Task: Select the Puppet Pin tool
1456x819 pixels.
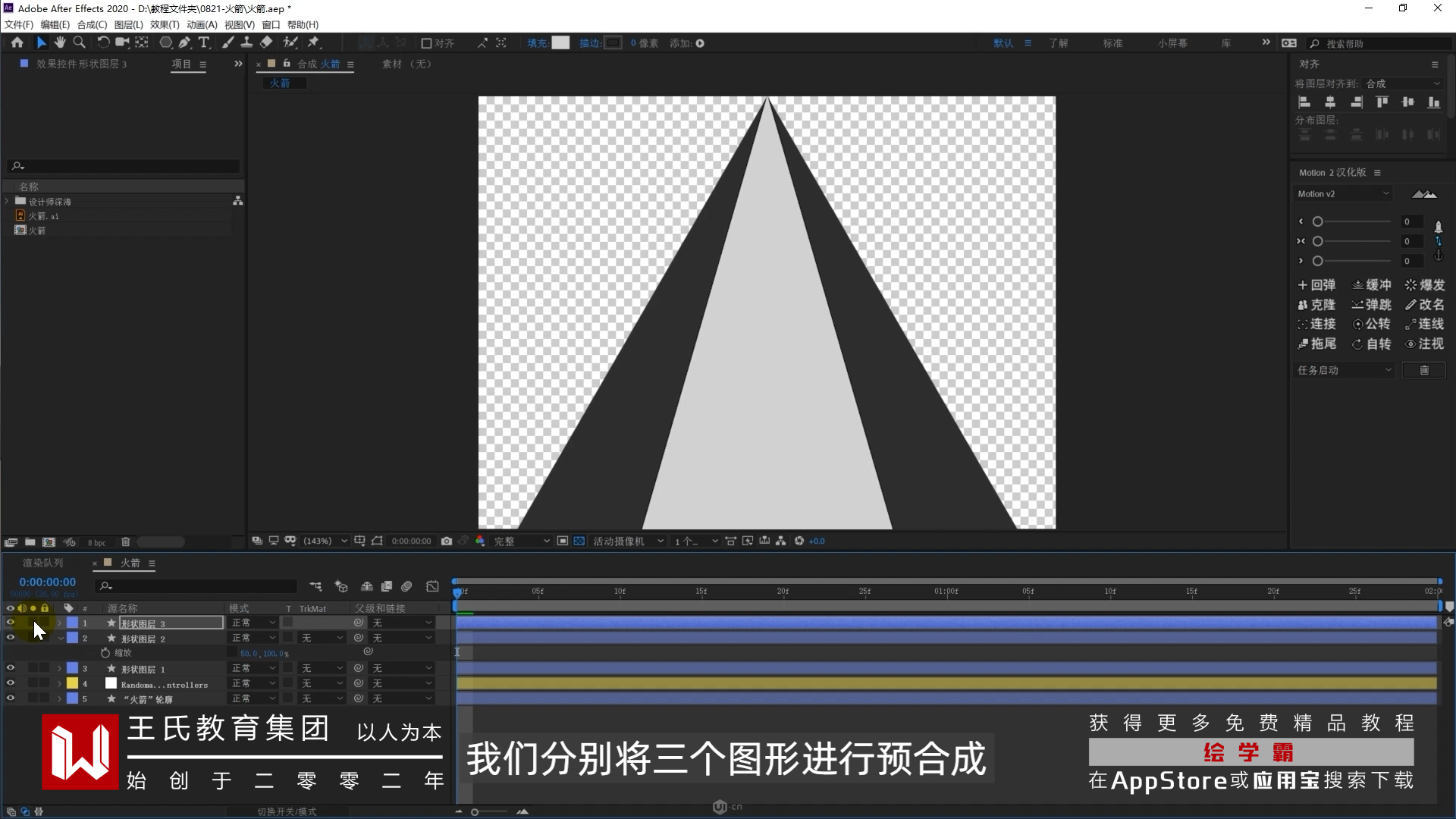Action: click(x=313, y=43)
